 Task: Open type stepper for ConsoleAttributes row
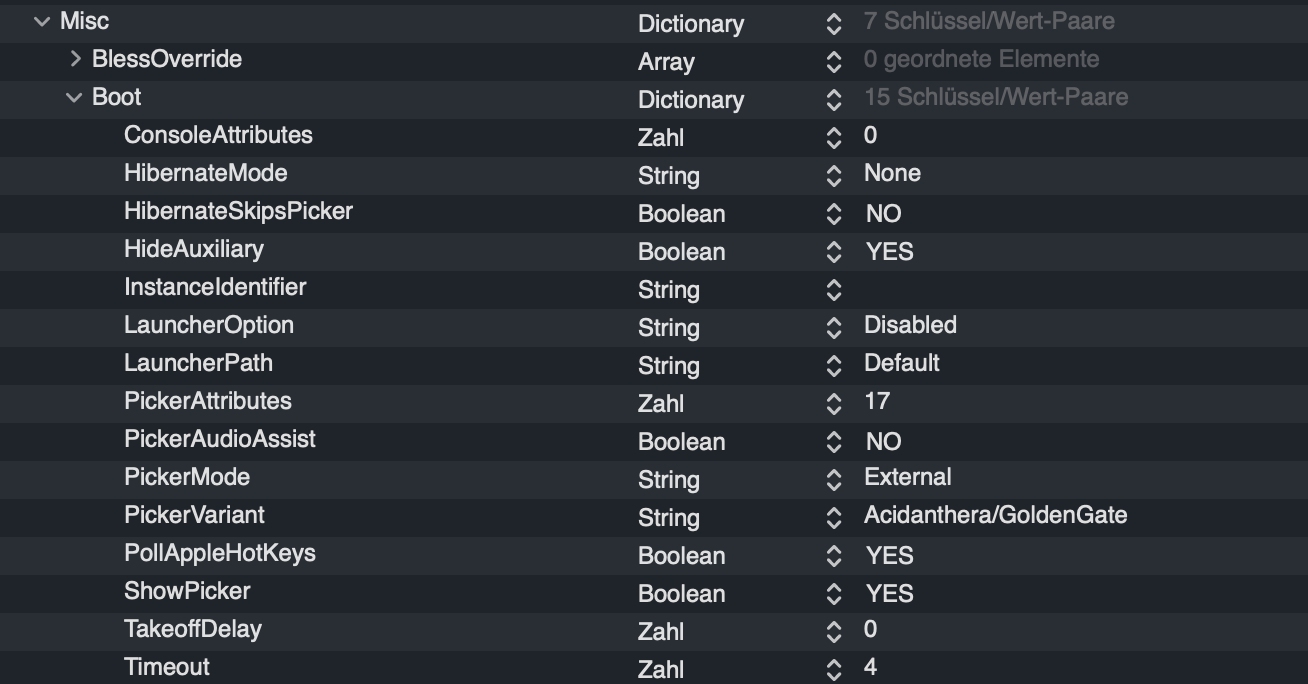(x=834, y=137)
